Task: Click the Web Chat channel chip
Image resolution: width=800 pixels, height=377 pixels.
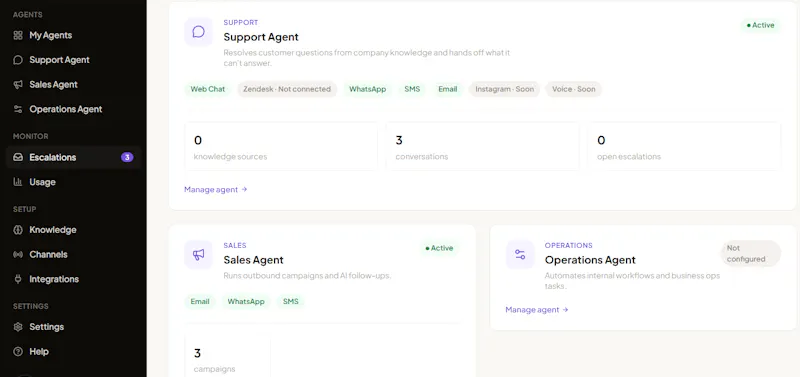Action: click(x=208, y=89)
